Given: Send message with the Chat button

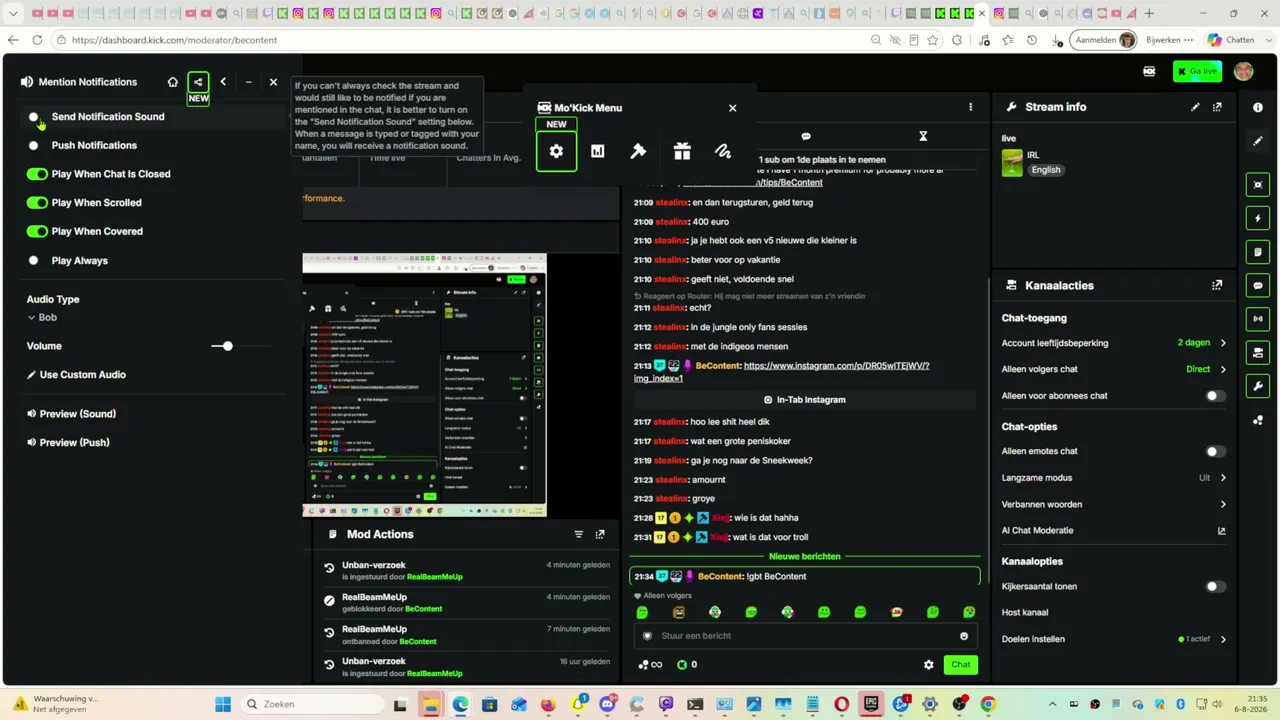Looking at the screenshot, I should [x=960, y=665].
